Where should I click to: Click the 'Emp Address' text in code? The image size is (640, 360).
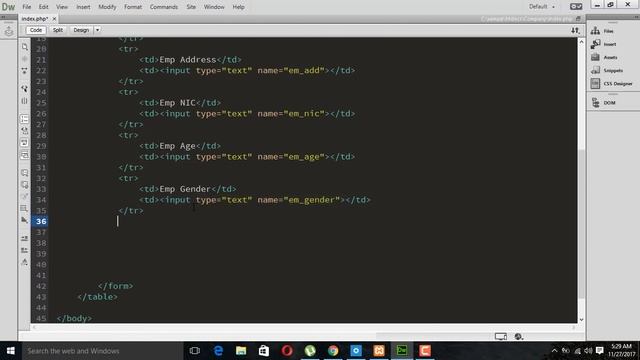[x=188, y=60]
